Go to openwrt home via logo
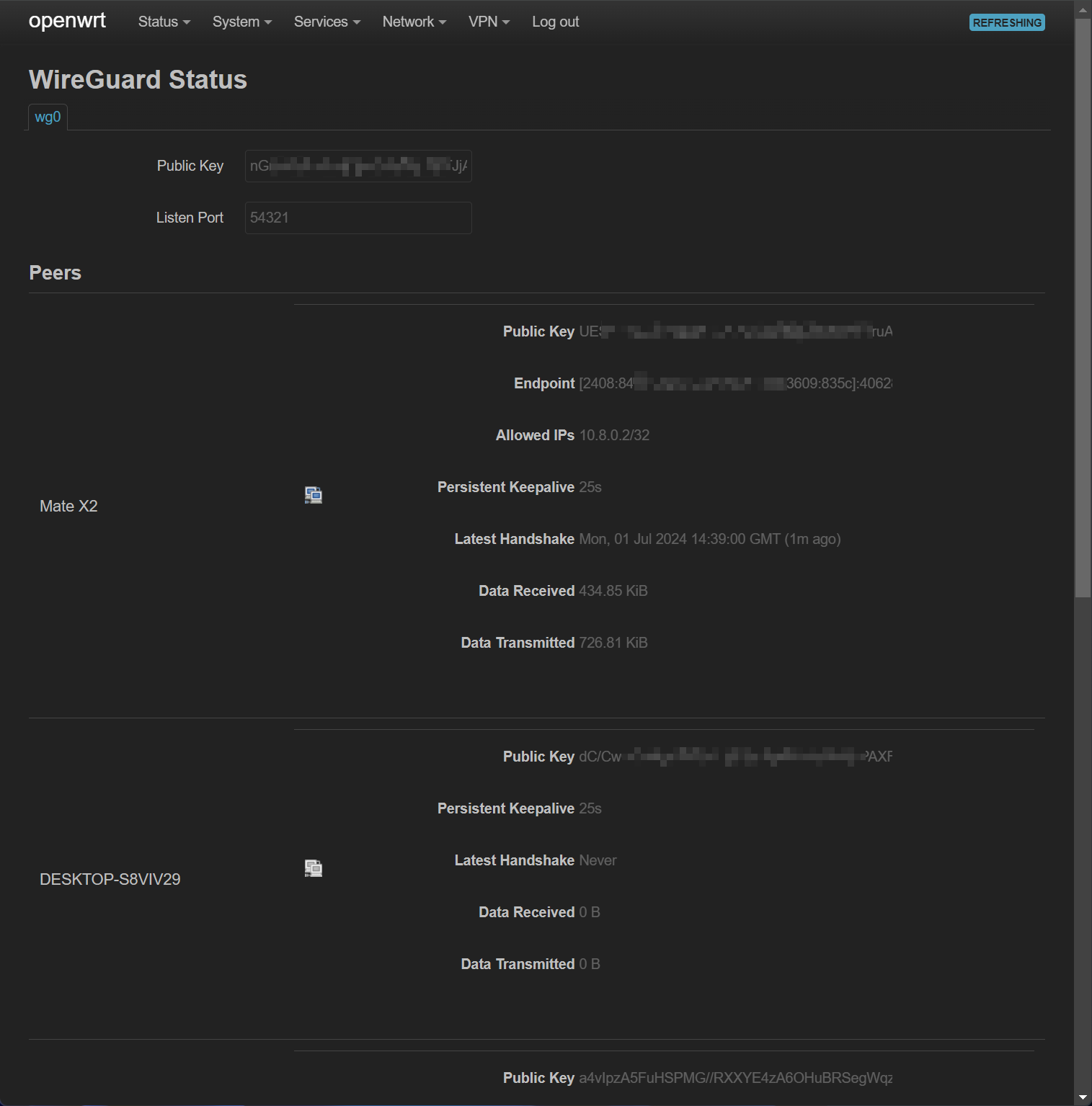This screenshot has width=1092, height=1106. pyautogui.click(x=67, y=21)
